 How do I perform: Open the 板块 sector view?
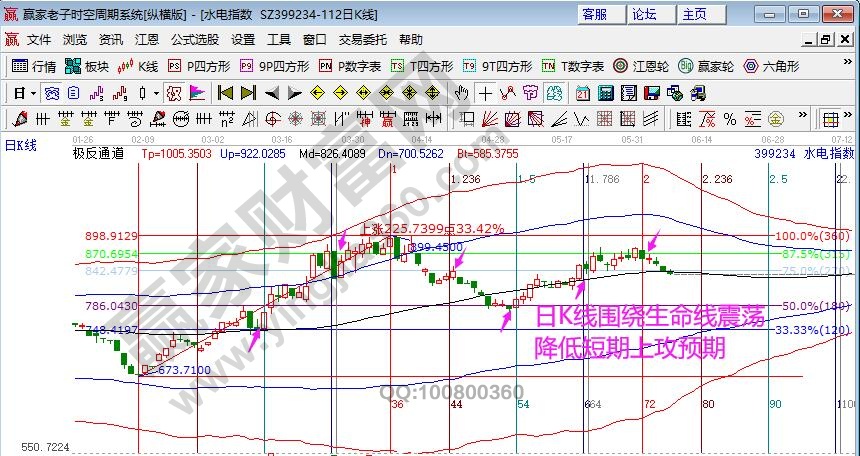pos(87,66)
